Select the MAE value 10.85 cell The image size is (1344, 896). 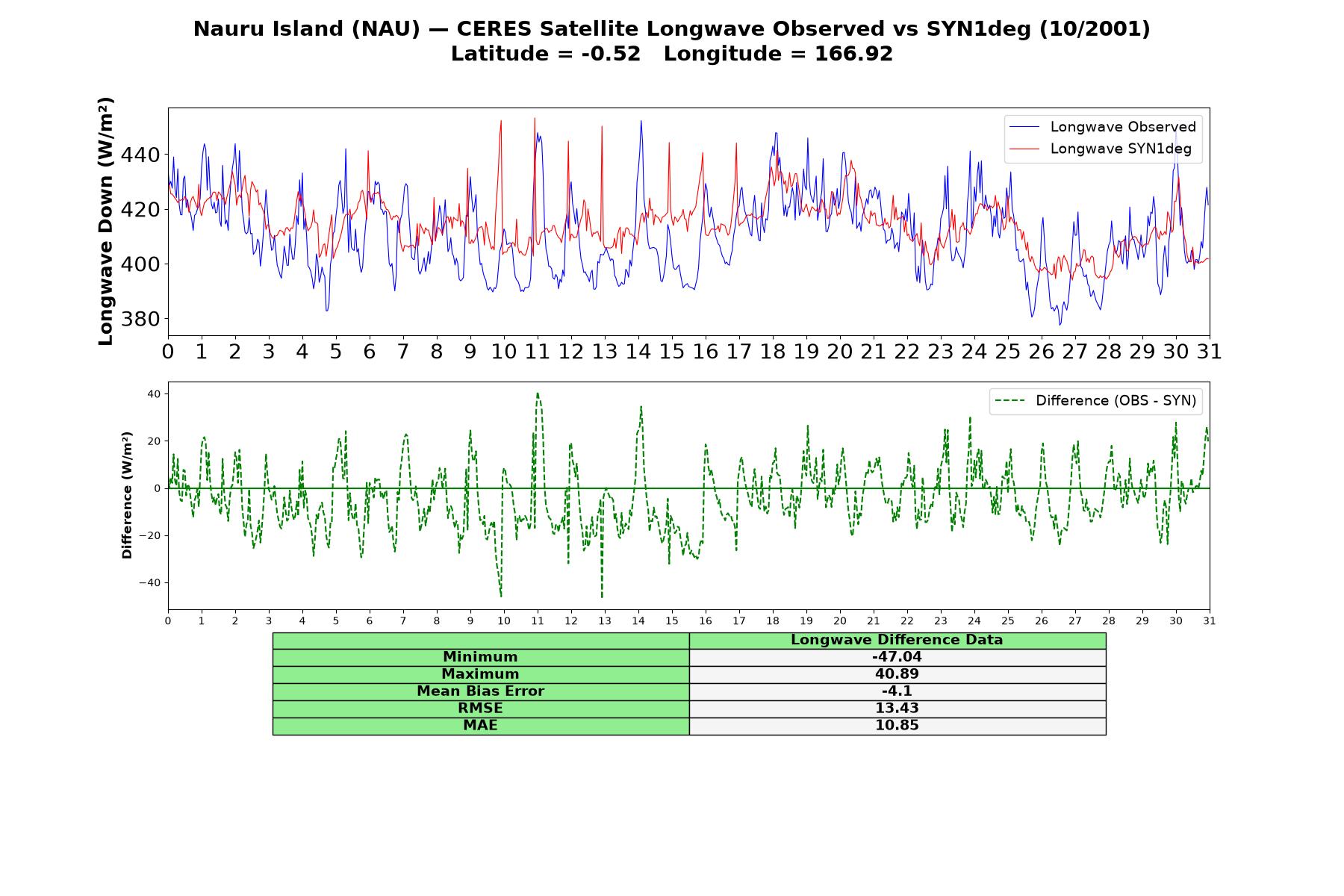point(897,726)
